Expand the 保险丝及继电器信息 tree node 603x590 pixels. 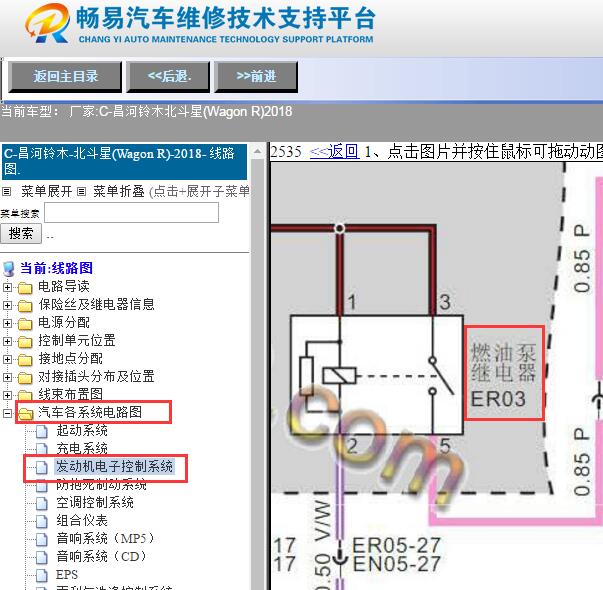7,305
